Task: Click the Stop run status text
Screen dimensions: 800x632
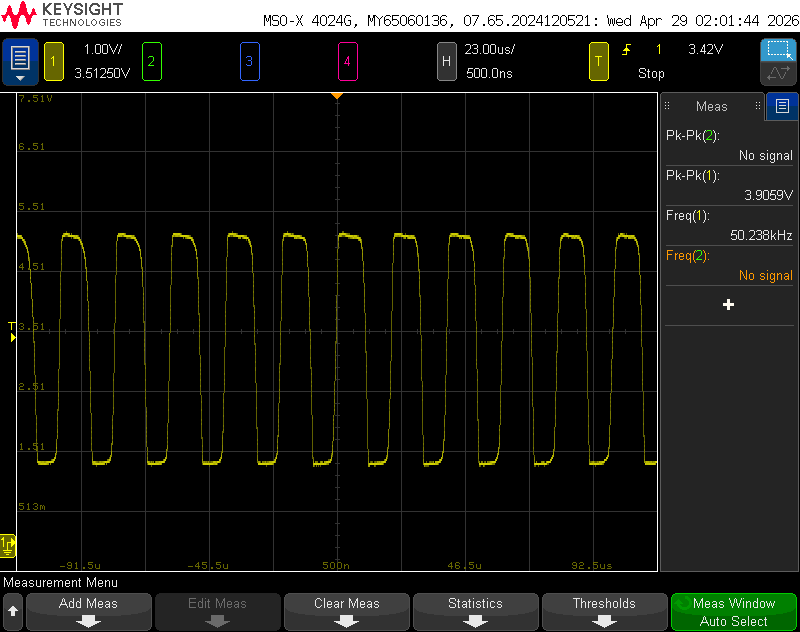Action: click(x=651, y=73)
